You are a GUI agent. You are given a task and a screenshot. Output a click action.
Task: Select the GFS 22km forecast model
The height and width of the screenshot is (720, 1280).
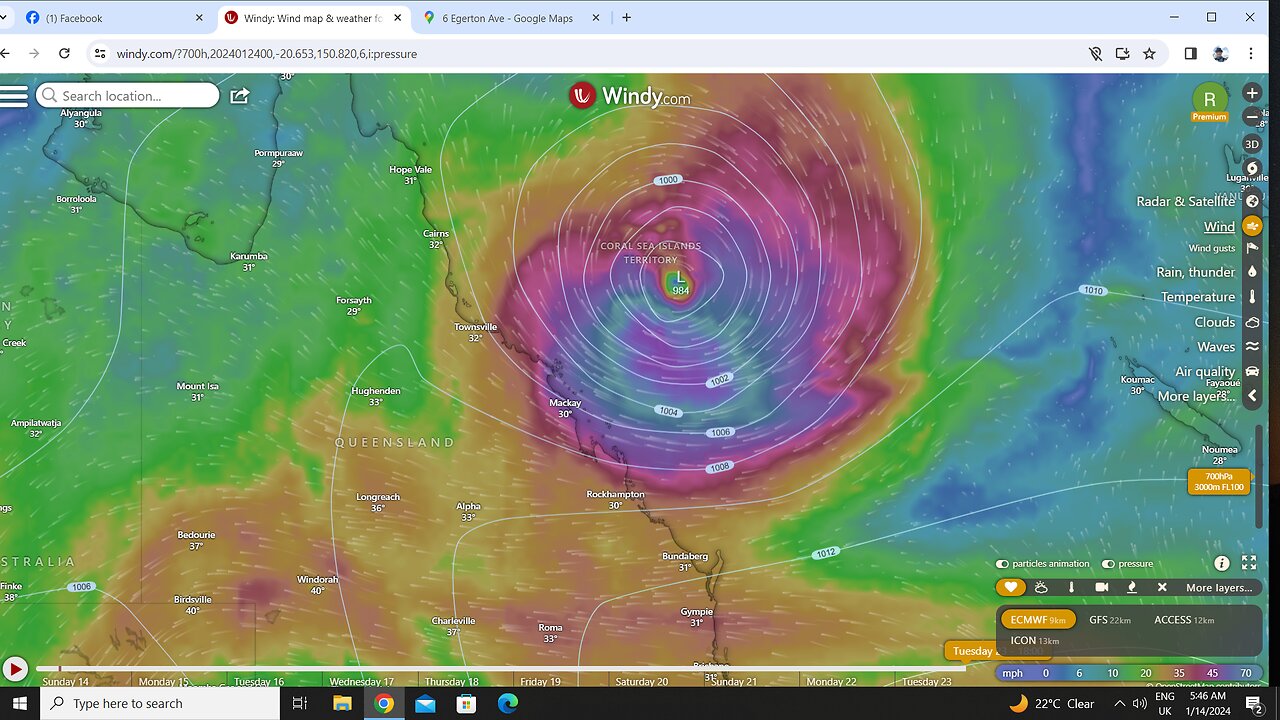click(x=1110, y=620)
